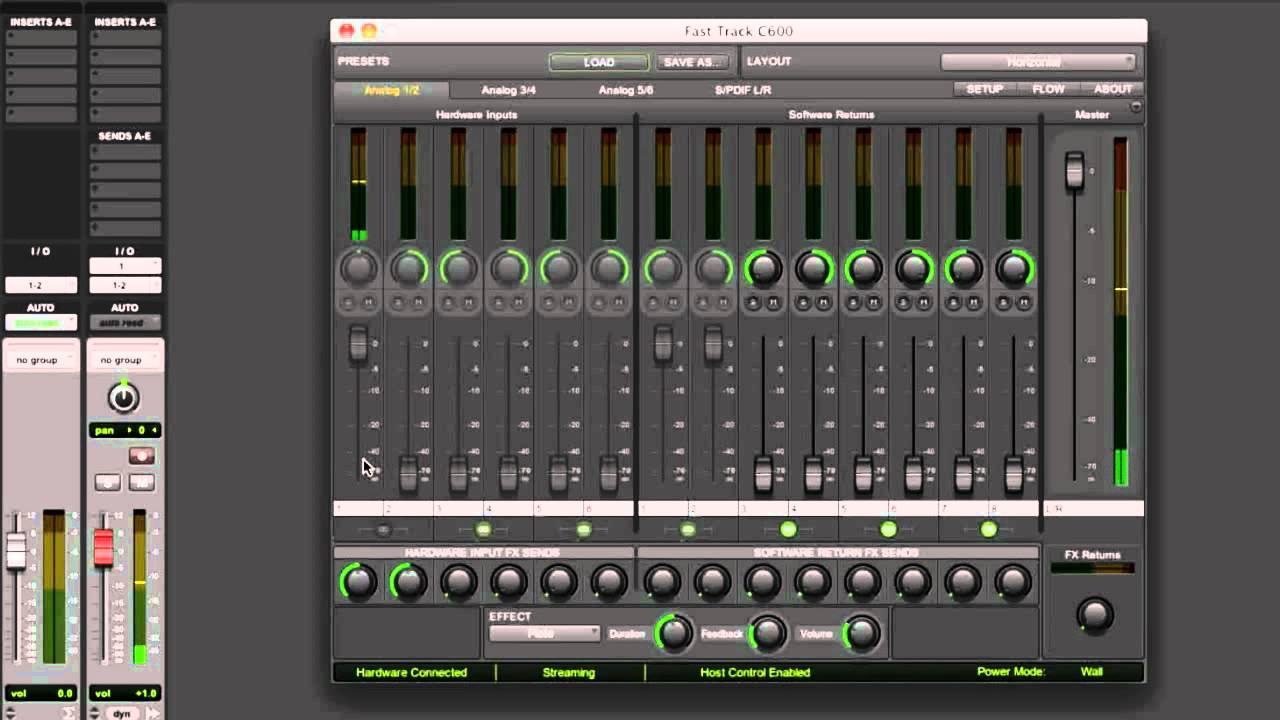The height and width of the screenshot is (720, 1280).
Task: Open first insert slot on left track
Action: pyautogui.click(x=41, y=37)
